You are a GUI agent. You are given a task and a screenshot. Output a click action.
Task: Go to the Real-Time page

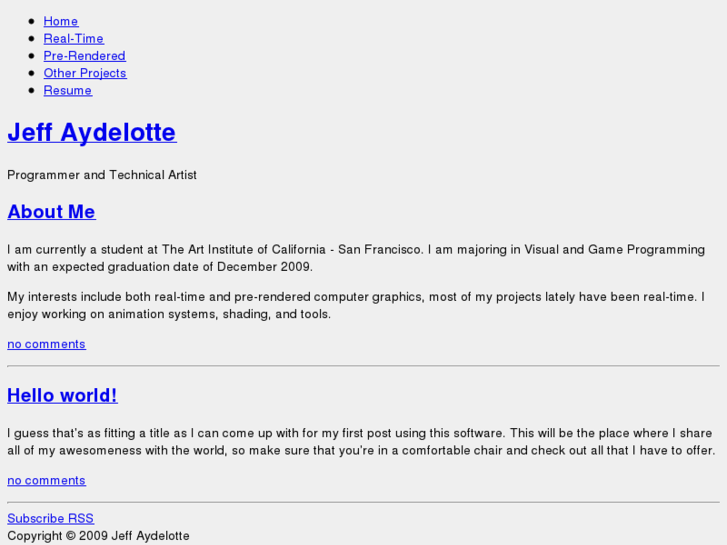pos(73,38)
